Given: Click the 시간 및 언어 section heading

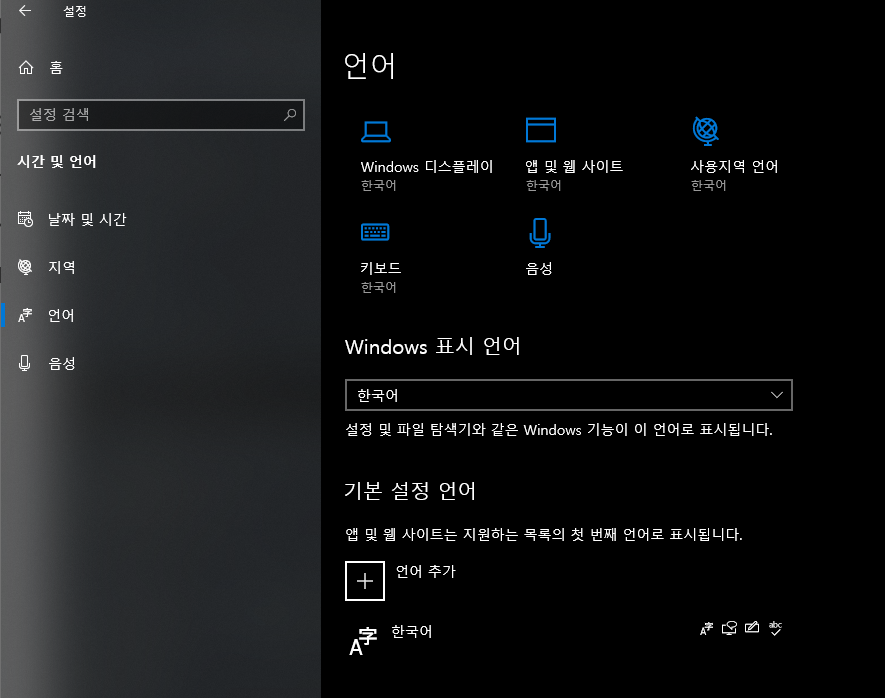Looking at the screenshot, I should (x=57, y=162).
